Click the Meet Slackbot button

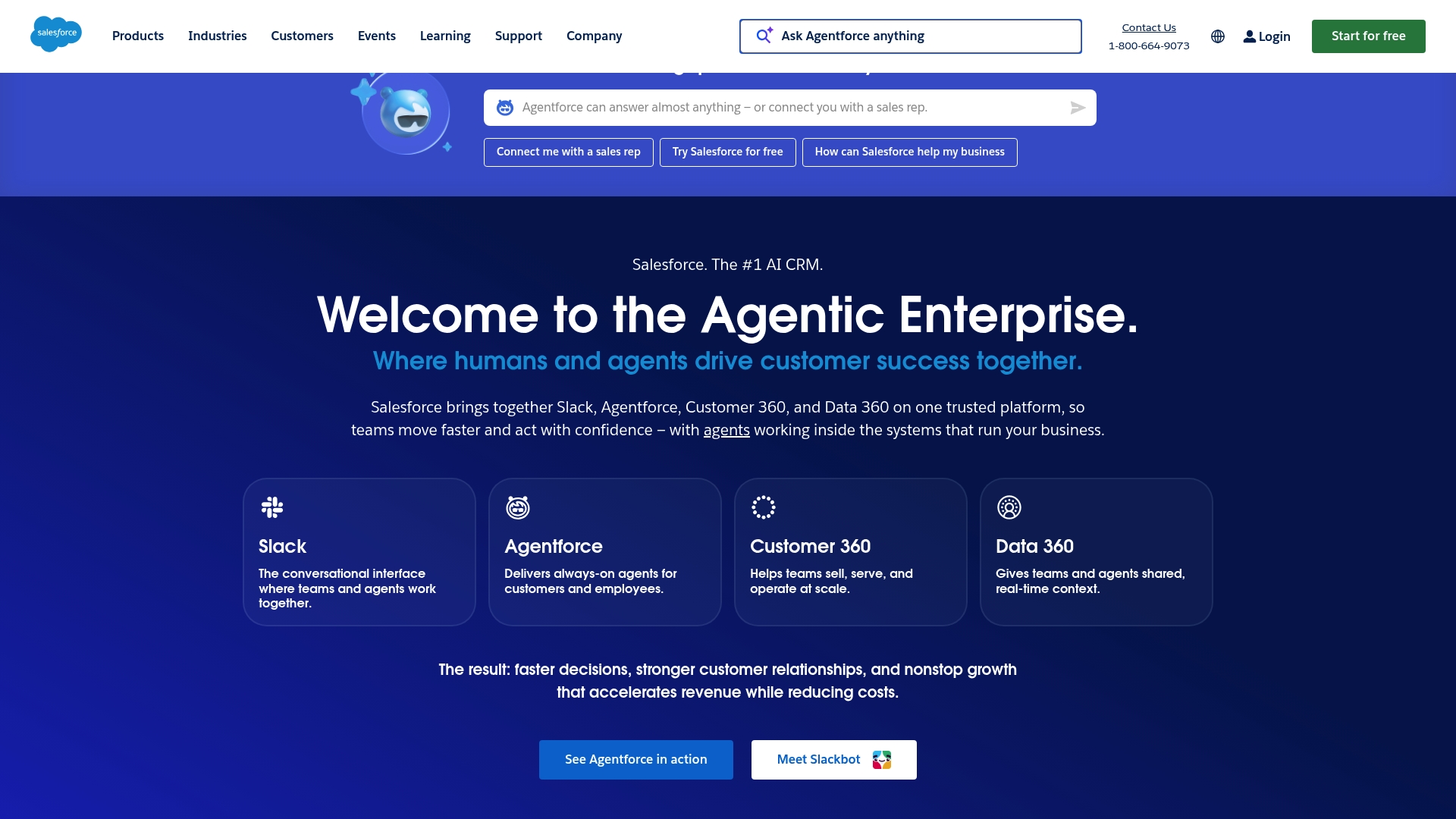click(834, 760)
